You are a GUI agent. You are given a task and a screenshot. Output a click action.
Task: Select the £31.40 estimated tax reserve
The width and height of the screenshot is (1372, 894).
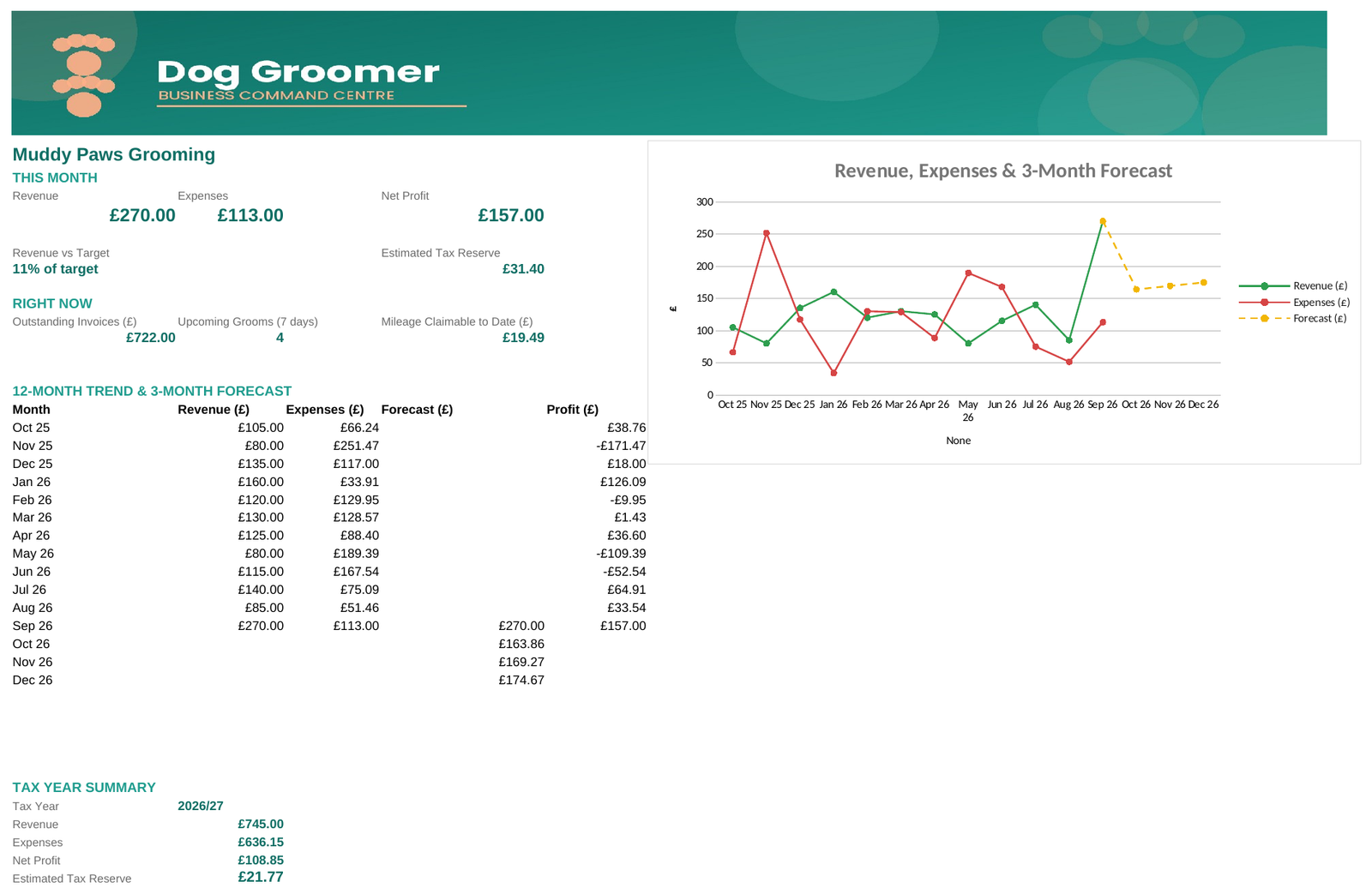point(523,269)
